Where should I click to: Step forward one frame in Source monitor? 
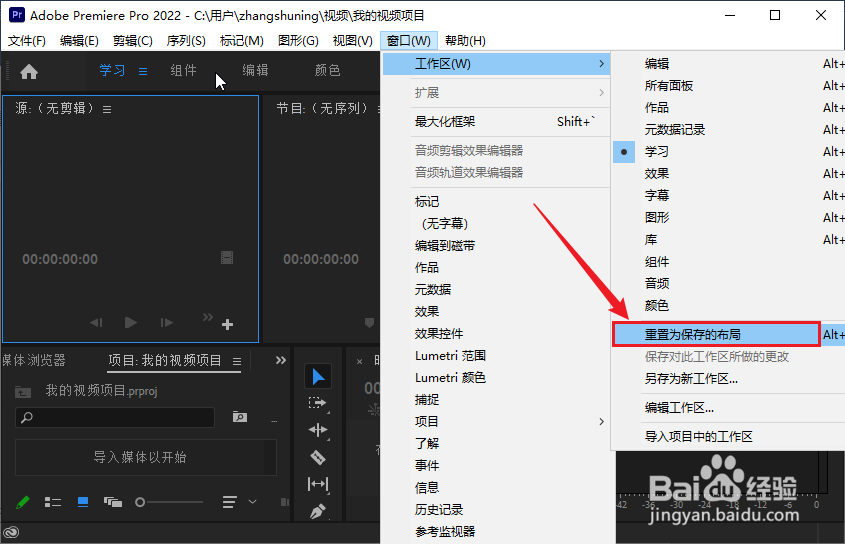coord(167,322)
